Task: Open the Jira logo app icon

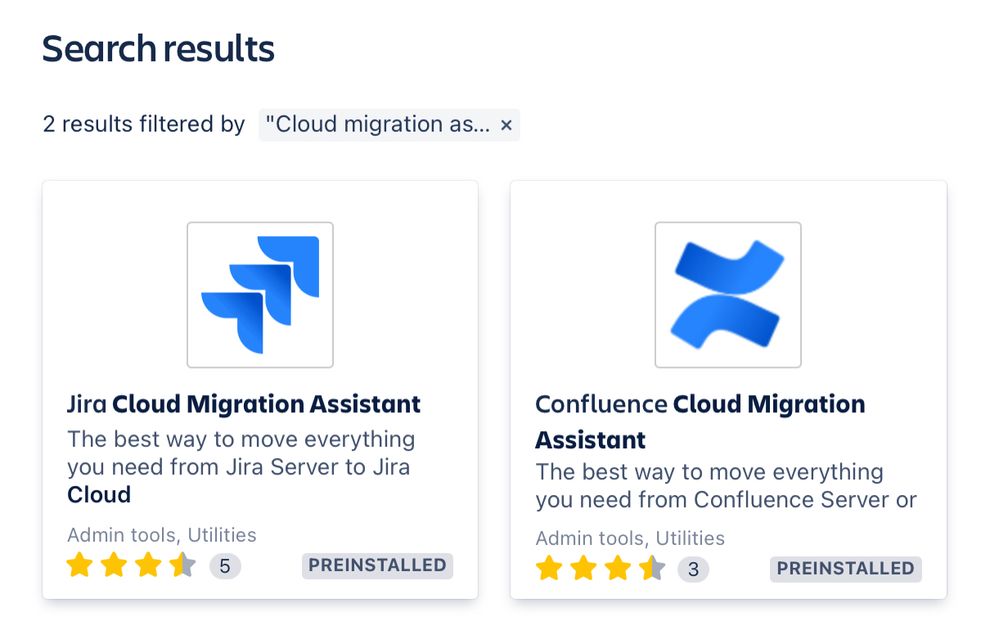Action: point(260,295)
